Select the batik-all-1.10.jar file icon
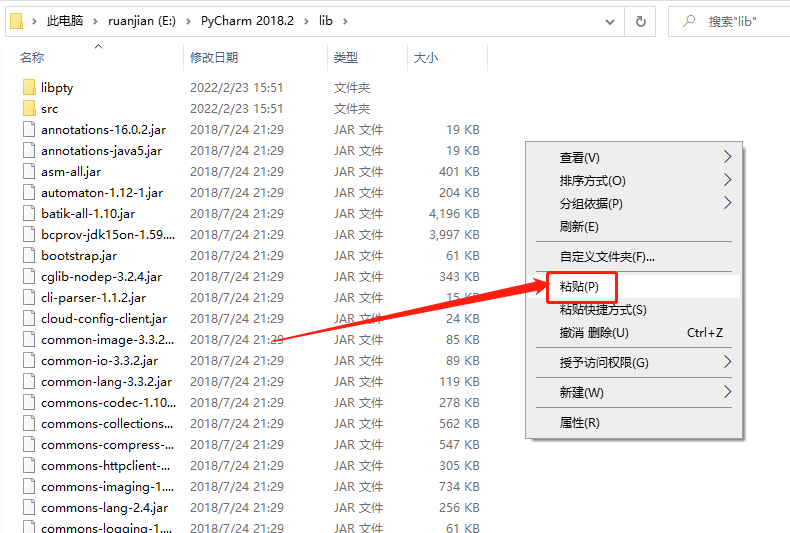Viewport: 790px width, 533px height. click(29, 214)
